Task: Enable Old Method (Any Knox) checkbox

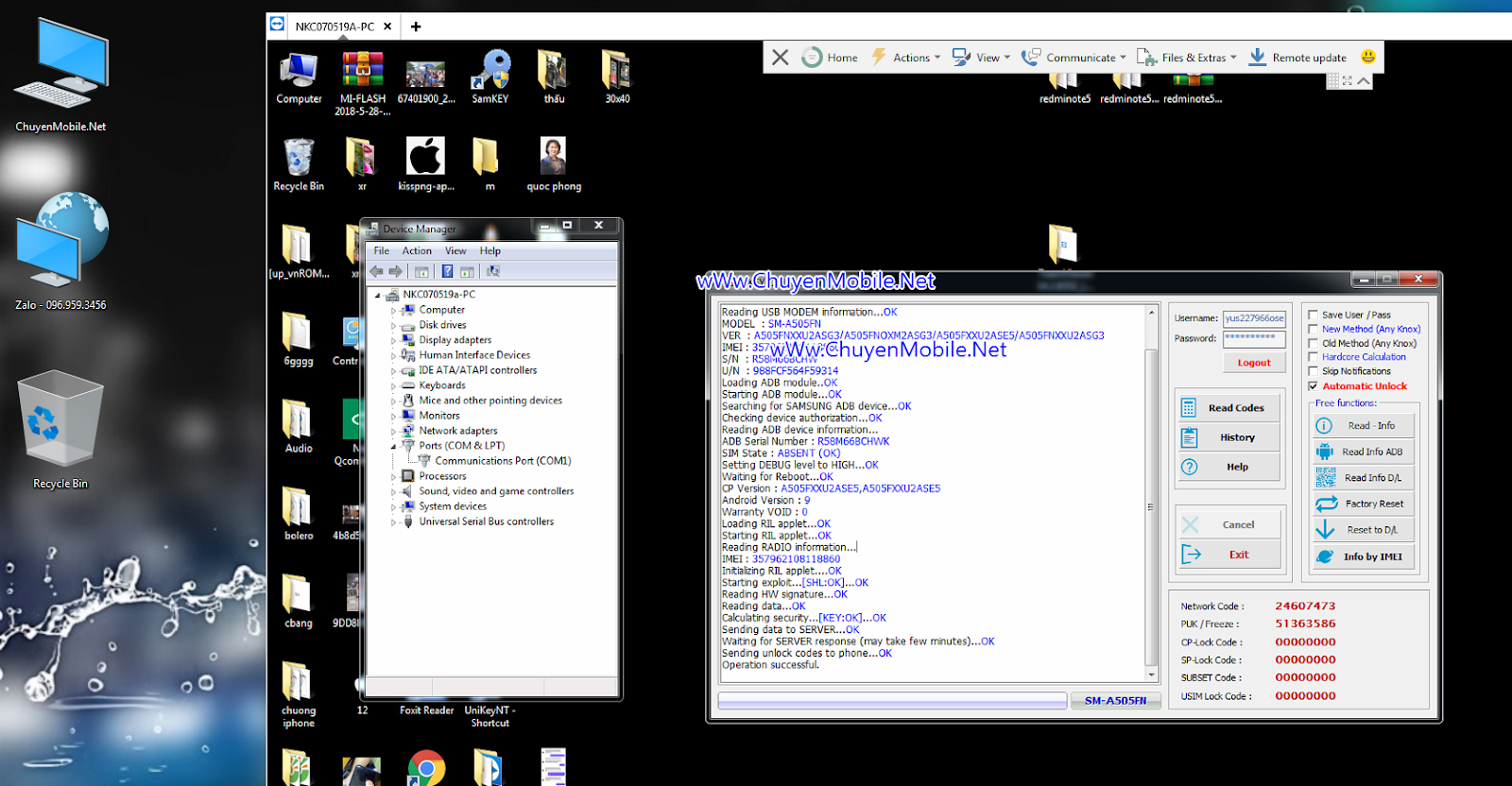Action: click(1313, 343)
